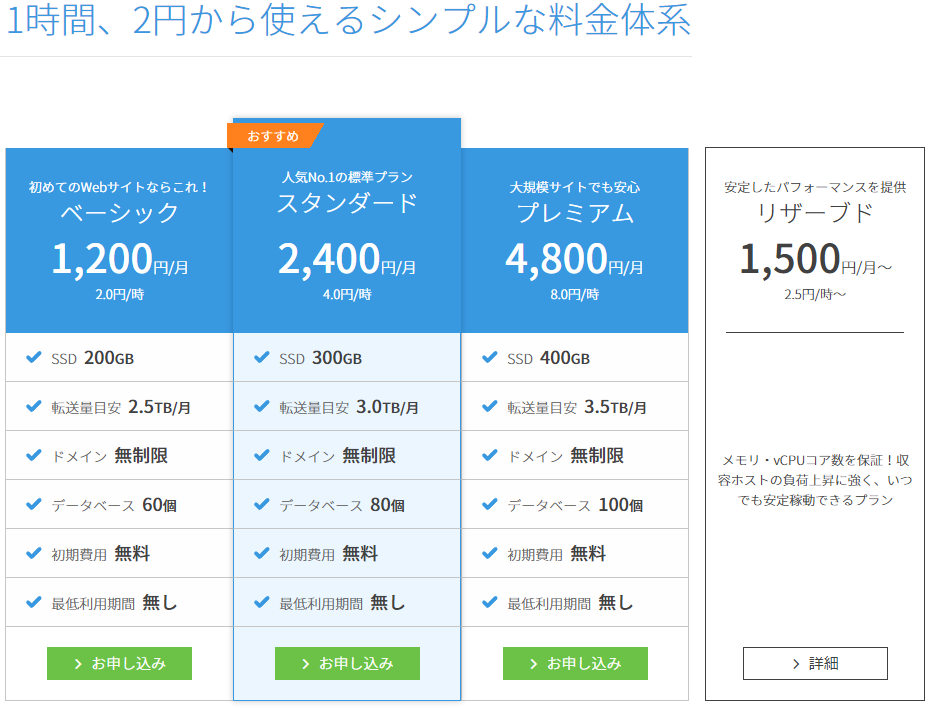Click the page heading about 2円 pricing
Screen dimensions: 929x708
[x=347, y=22]
